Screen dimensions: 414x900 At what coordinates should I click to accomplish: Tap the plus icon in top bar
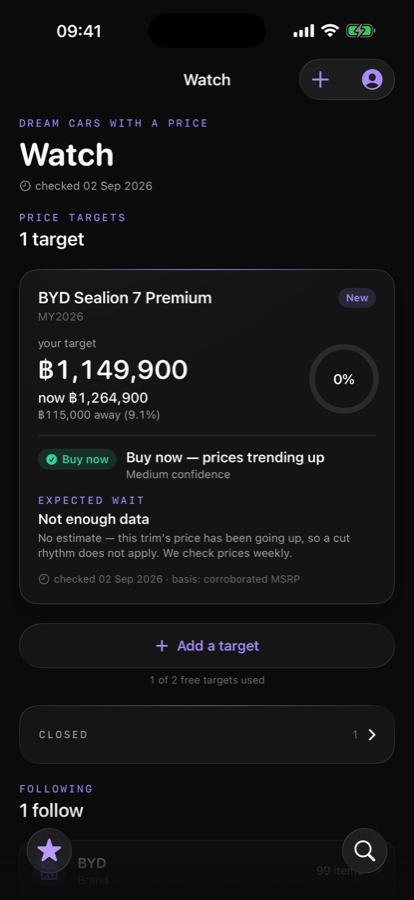coord(320,79)
